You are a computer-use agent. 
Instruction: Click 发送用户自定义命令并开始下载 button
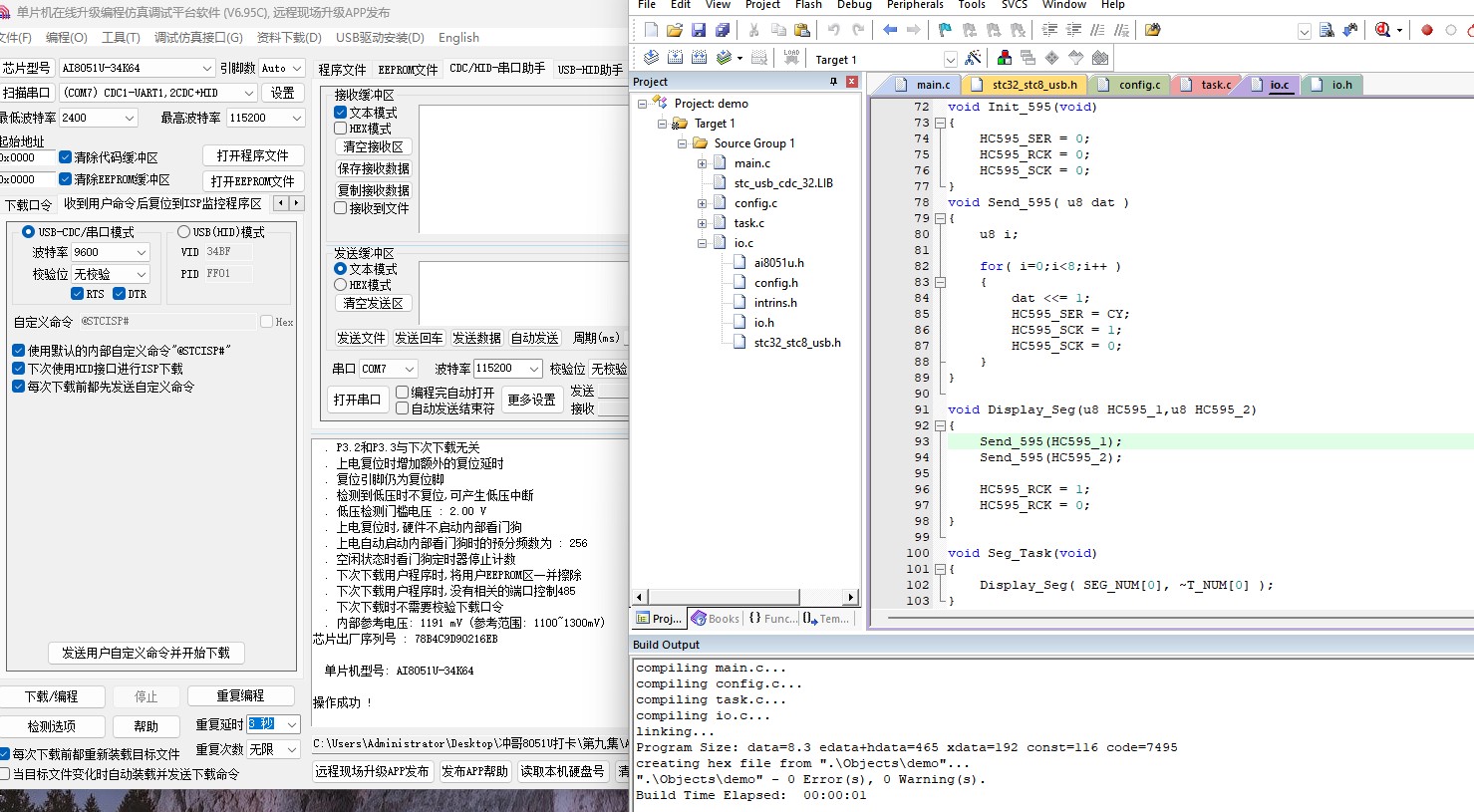click(146, 654)
